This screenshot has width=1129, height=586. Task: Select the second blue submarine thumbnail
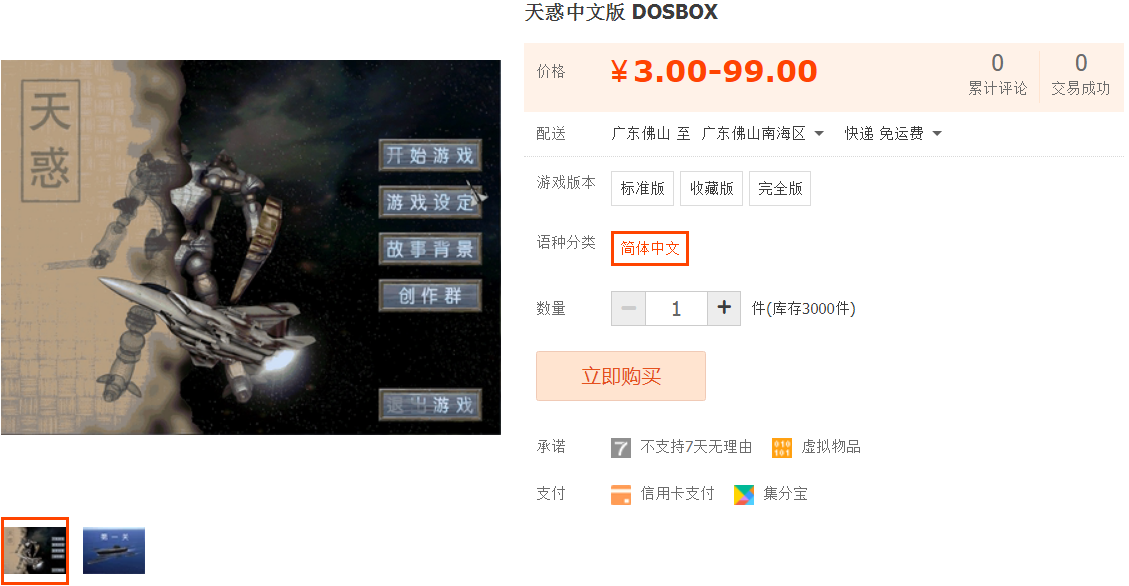[x=114, y=551]
